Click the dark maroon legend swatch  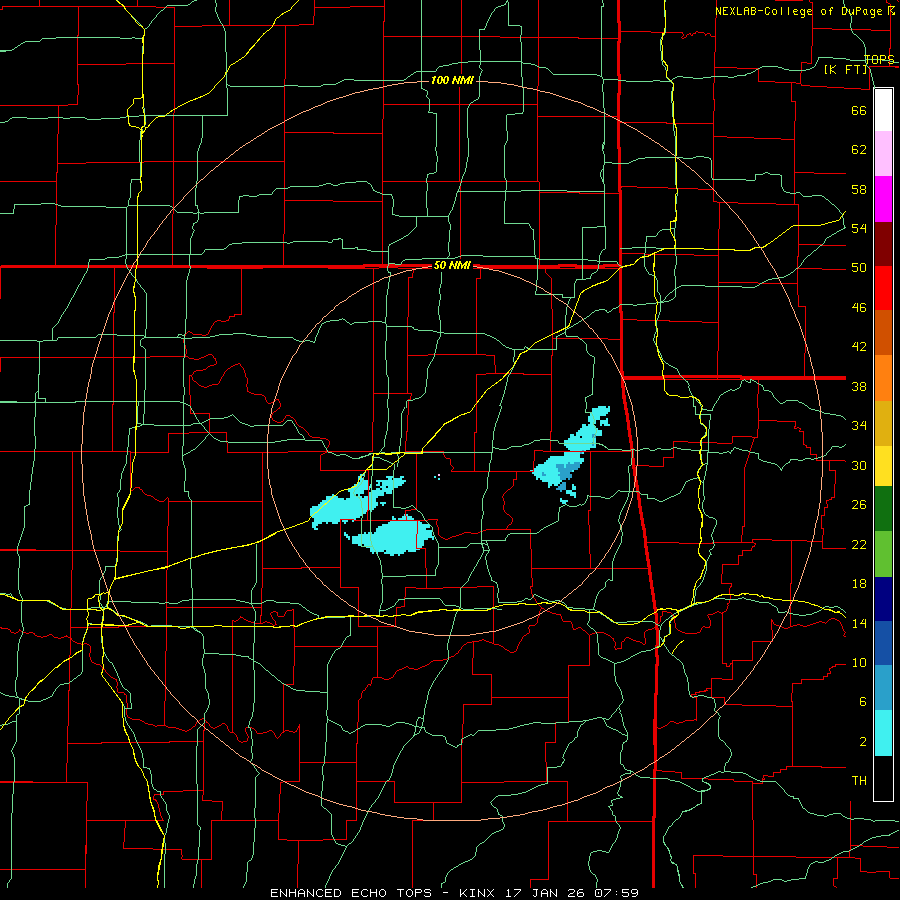883,244
